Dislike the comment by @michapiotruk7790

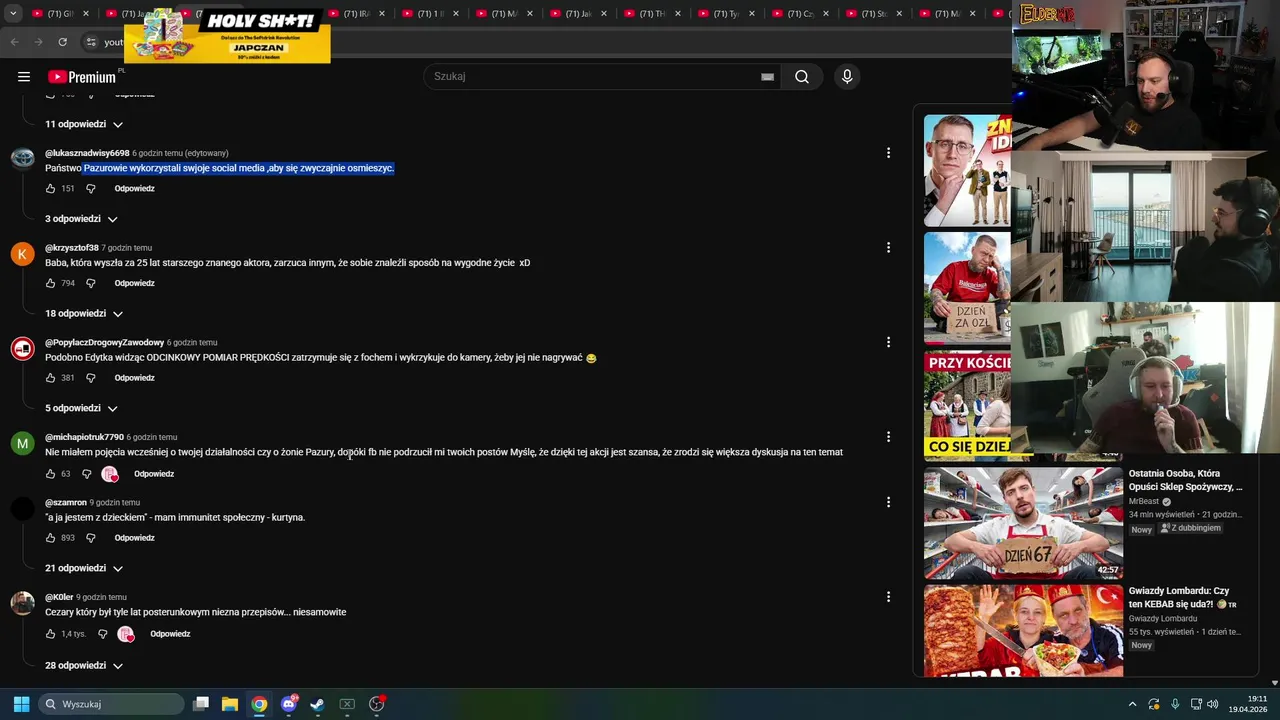coord(86,474)
